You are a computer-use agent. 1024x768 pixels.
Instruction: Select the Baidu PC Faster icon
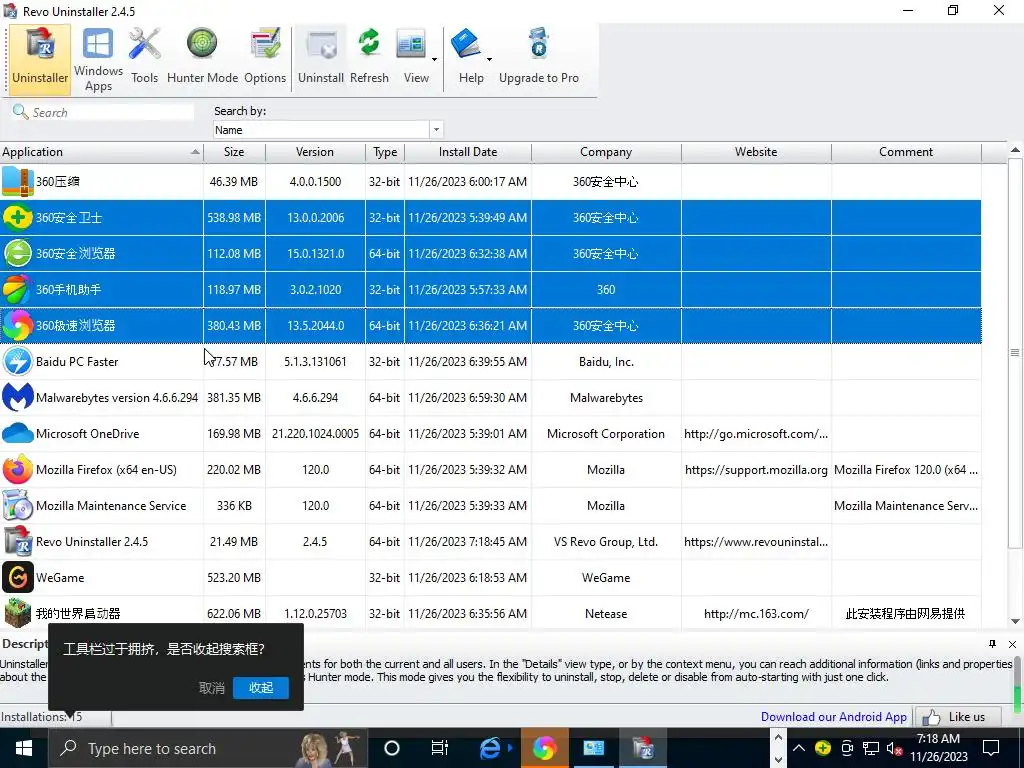(18, 361)
